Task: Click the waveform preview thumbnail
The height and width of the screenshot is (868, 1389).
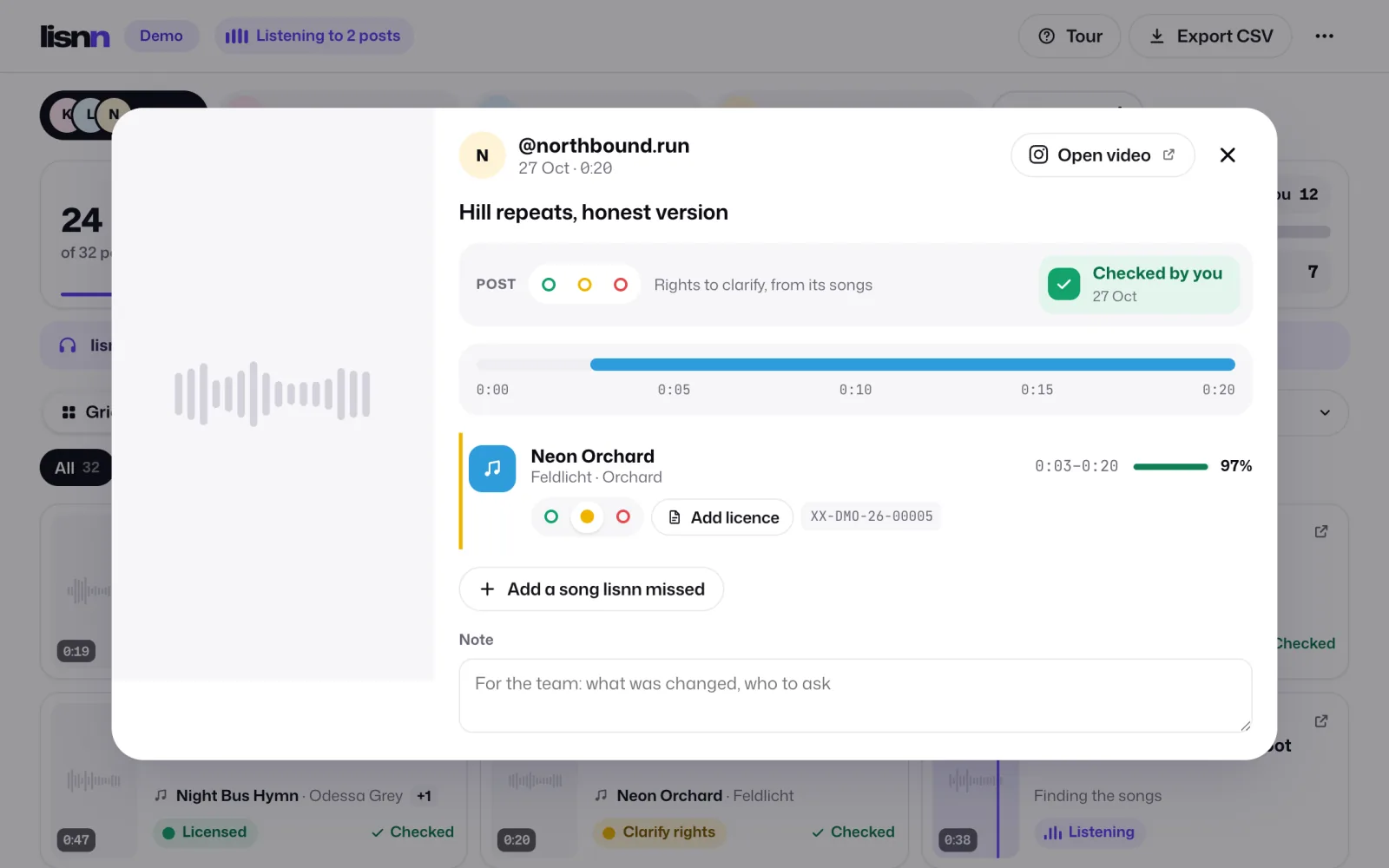Action: 273,394
